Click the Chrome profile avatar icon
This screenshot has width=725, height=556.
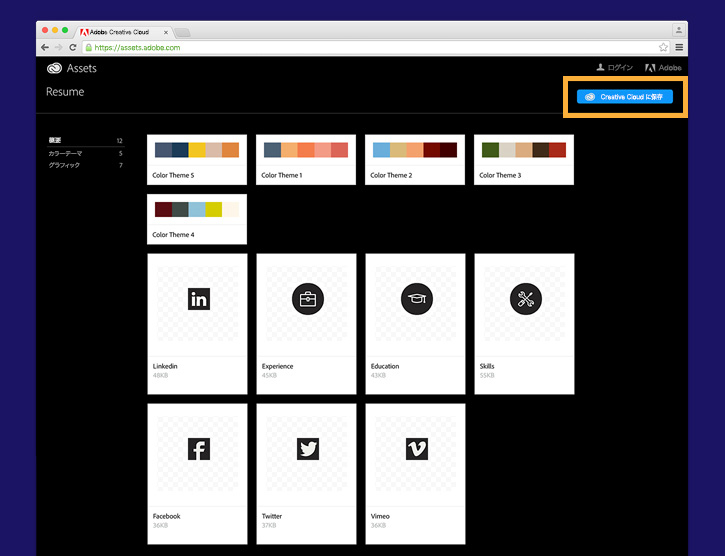tap(678, 30)
